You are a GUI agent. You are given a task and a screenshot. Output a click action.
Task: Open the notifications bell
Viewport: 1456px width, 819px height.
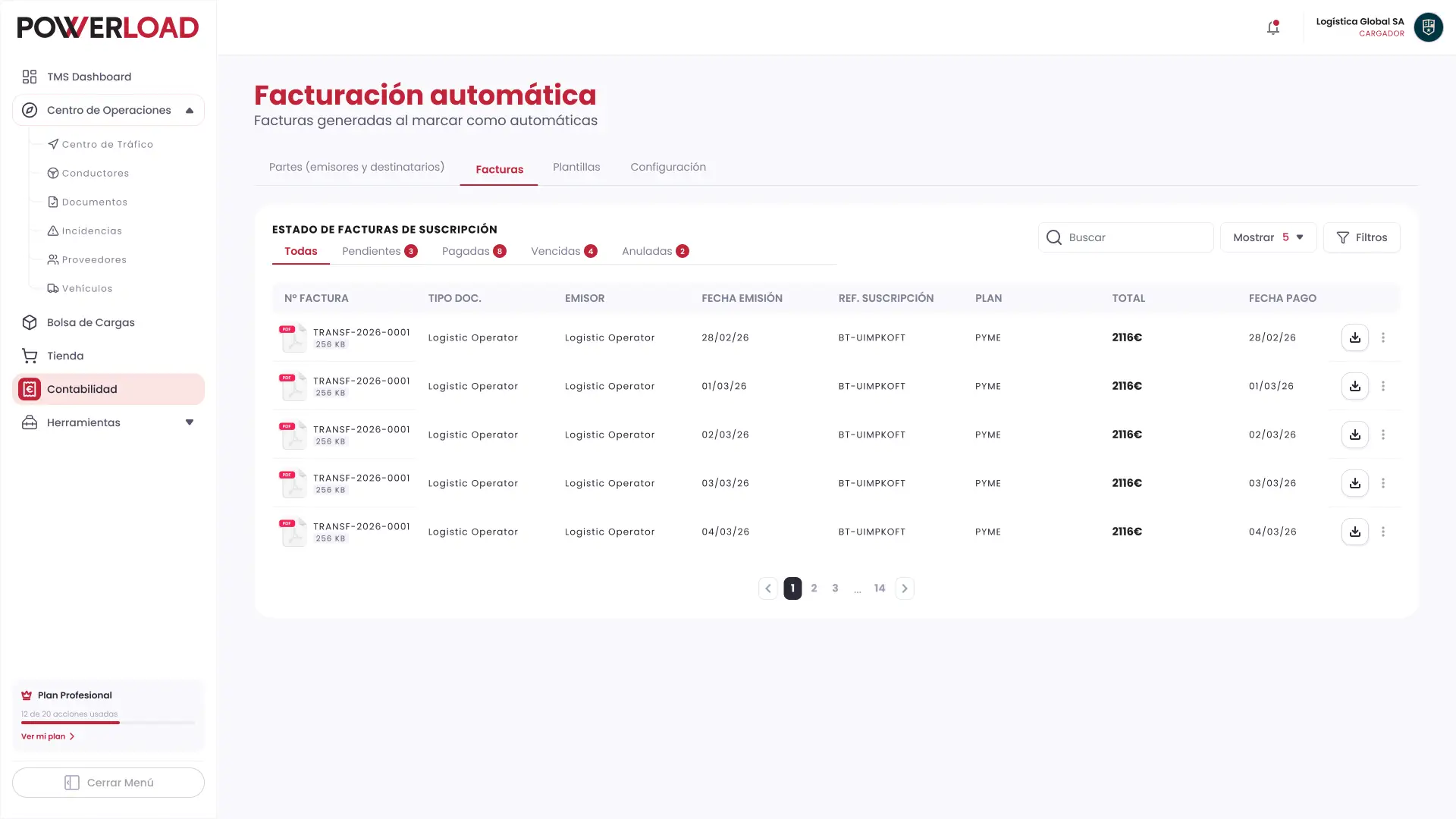1273,28
